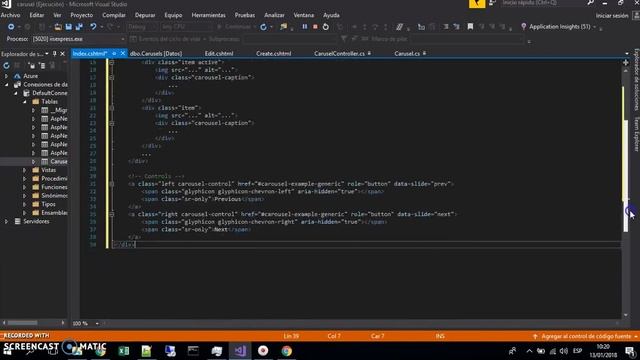Image resolution: width=640 pixels, height=360 pixels.
Task: Open the Proceso iisexpress.exe dropdown
Action: (x=122, y=39)
